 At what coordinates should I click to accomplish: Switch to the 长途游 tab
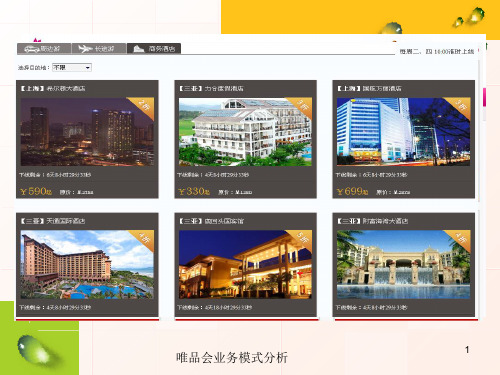click(x=99, y=49)
